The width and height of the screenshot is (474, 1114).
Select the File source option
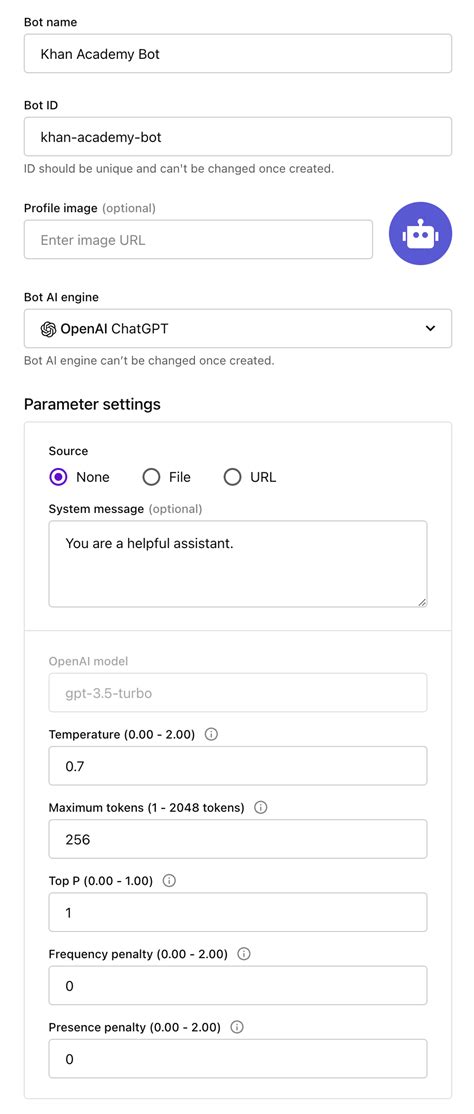click(x=151, y=477)
